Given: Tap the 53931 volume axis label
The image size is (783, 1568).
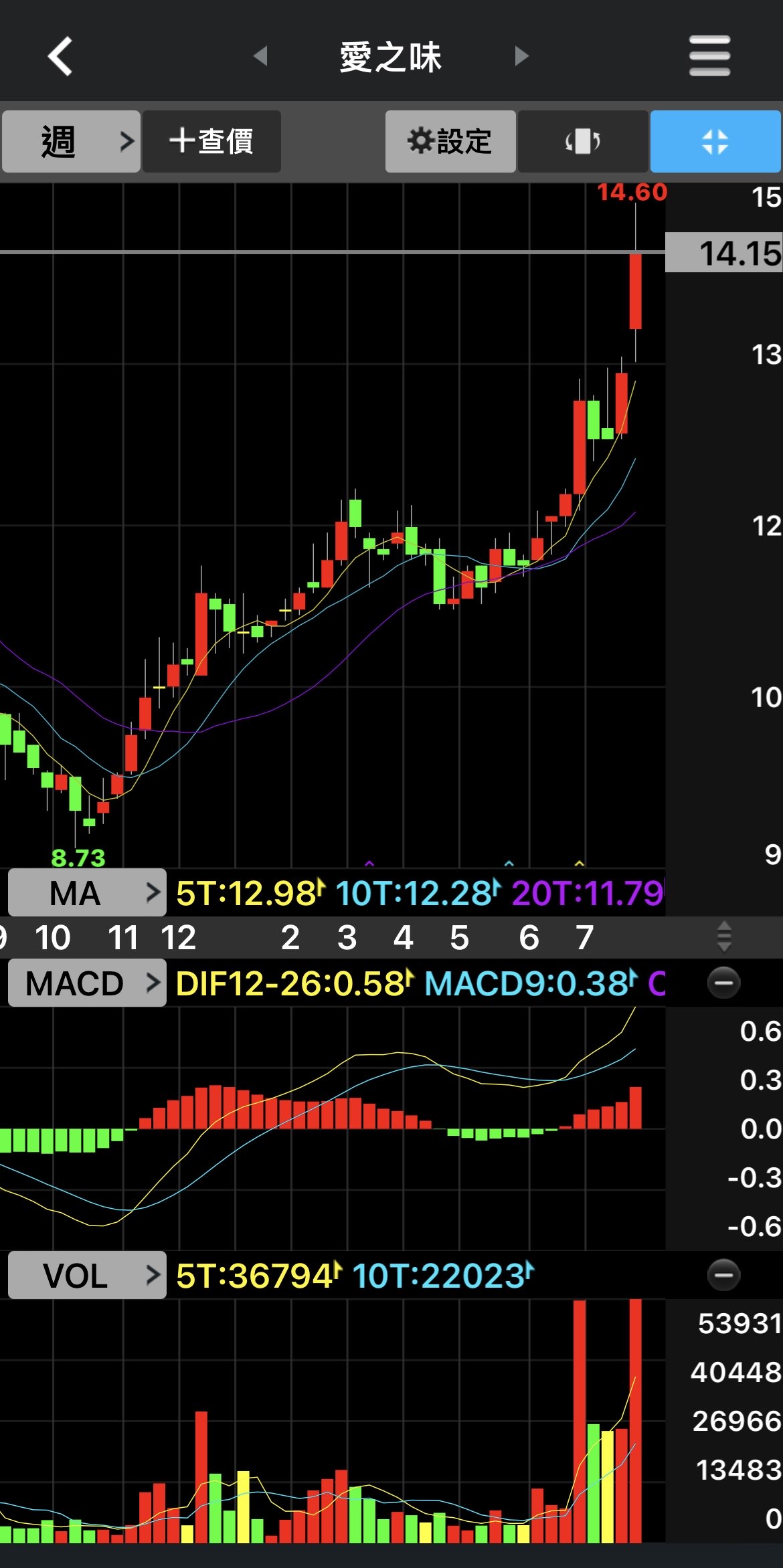Looking at the screenshot, I should tap(739, 1323).
